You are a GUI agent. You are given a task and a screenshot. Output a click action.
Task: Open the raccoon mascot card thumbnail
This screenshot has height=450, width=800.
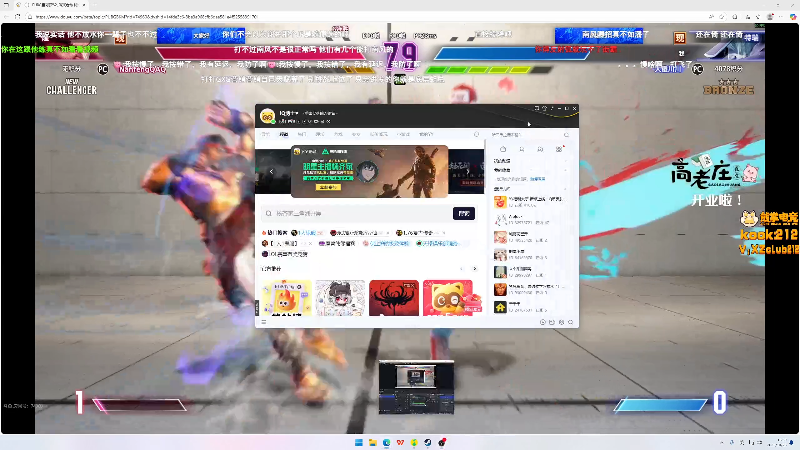(448, 298)
